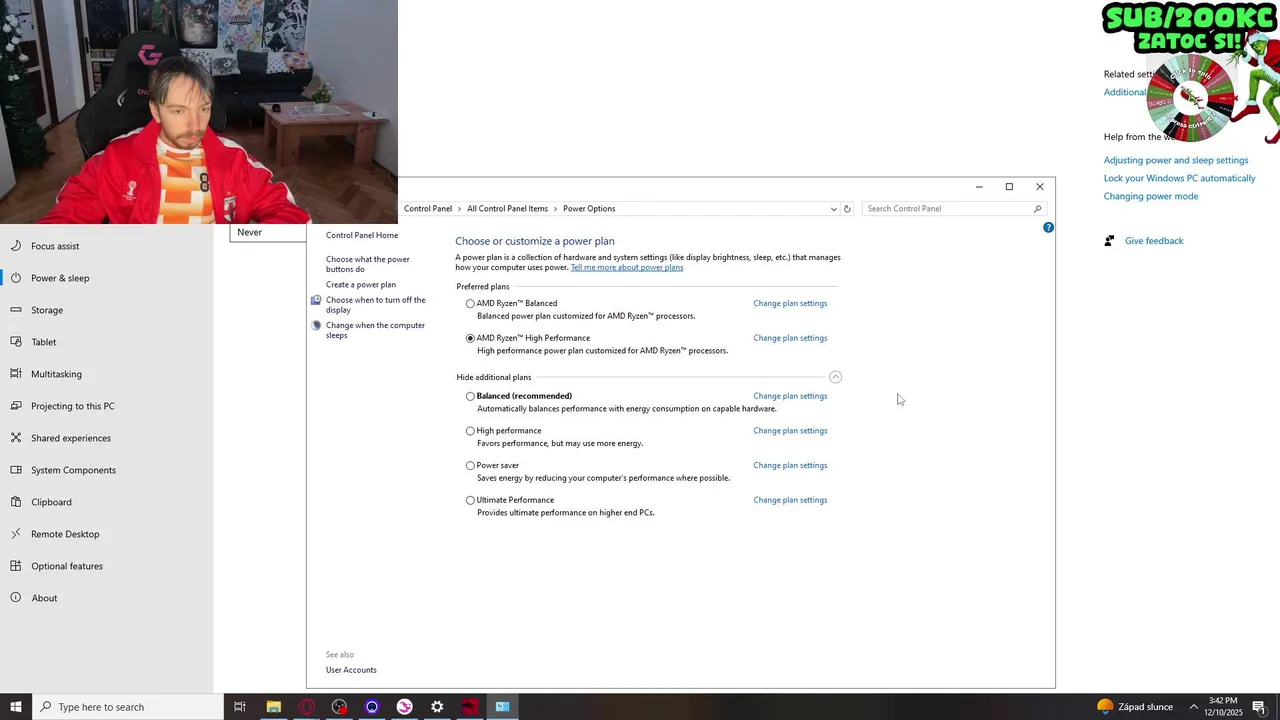
Task: Change plan settings for AMD Ryzen High Performance
Action: pyautogui.click(x=790, y=338)
